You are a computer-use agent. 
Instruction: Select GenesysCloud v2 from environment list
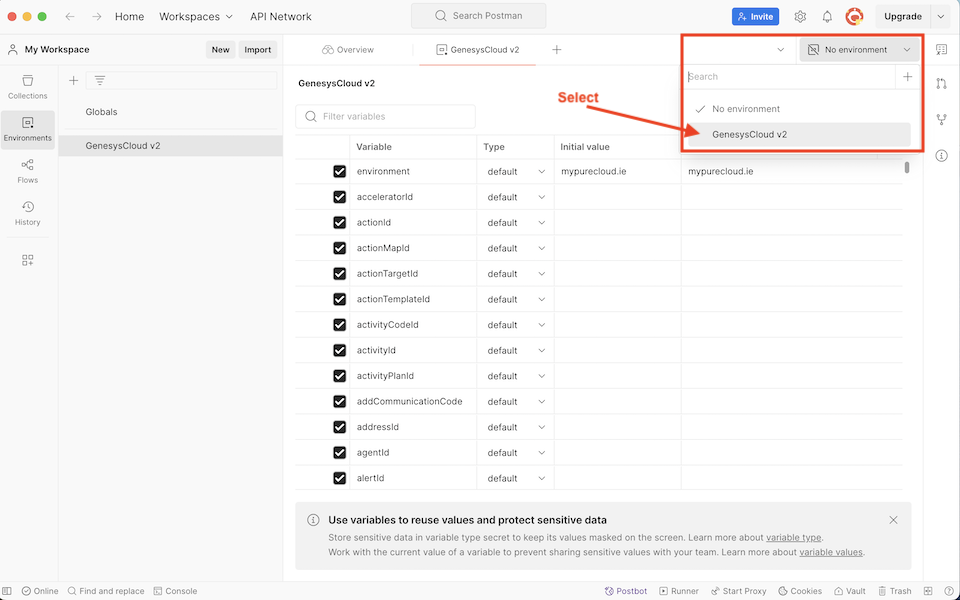750,134
